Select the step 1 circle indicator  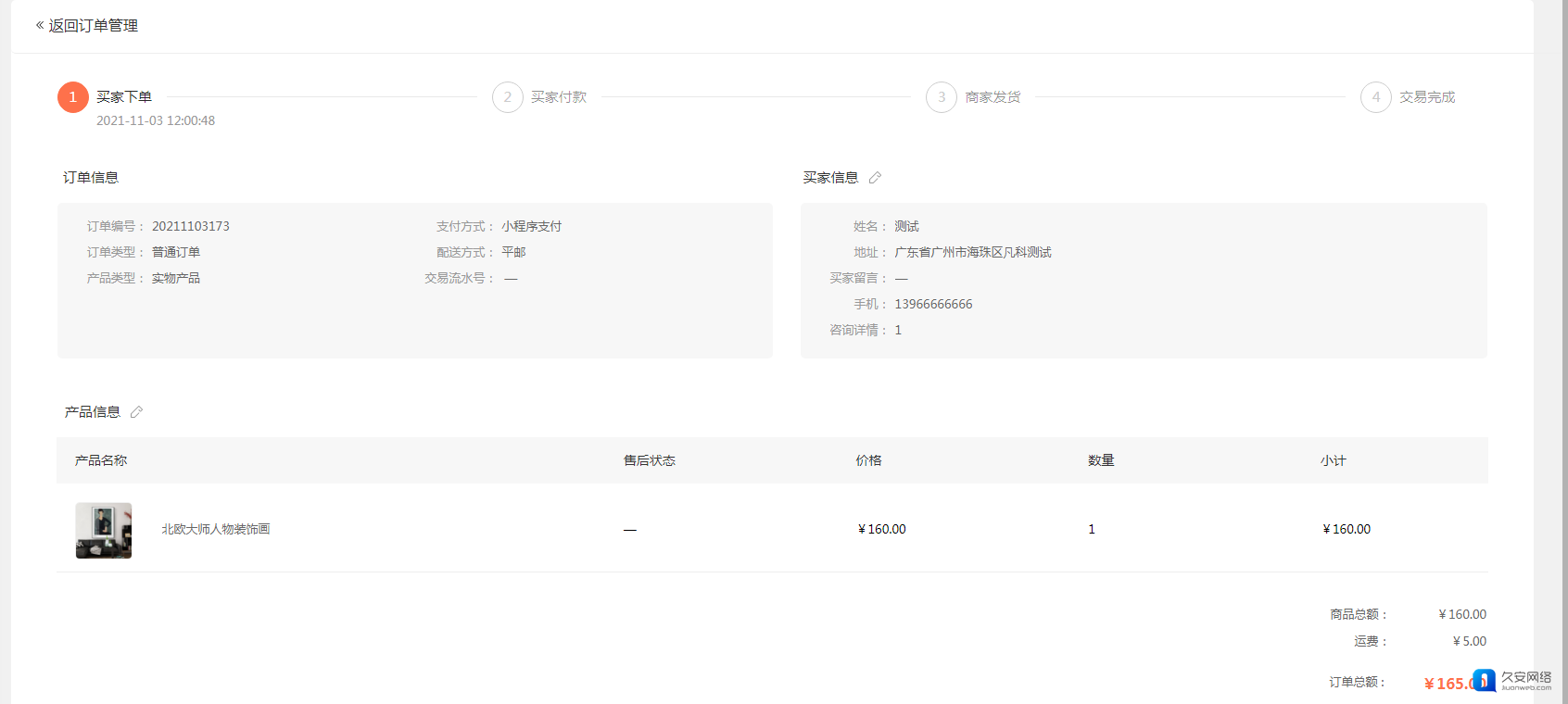[73, 97]
